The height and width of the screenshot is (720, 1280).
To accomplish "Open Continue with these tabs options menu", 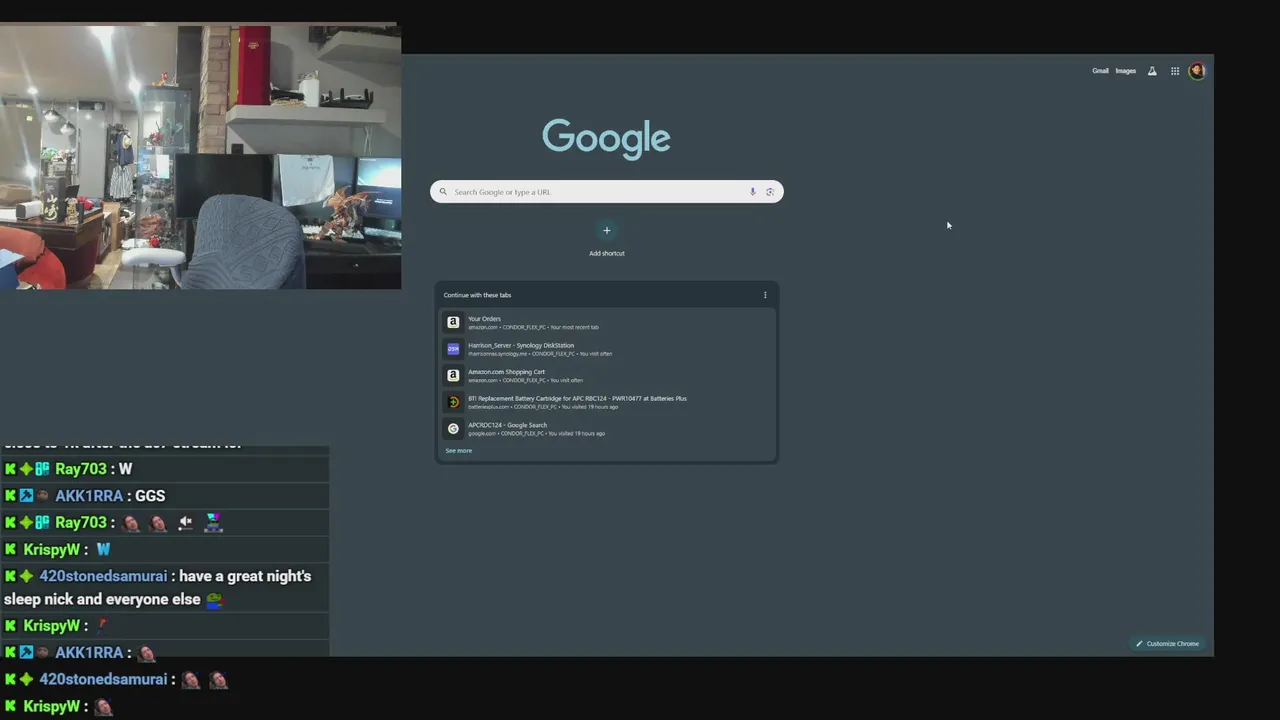I will (765, 295).
